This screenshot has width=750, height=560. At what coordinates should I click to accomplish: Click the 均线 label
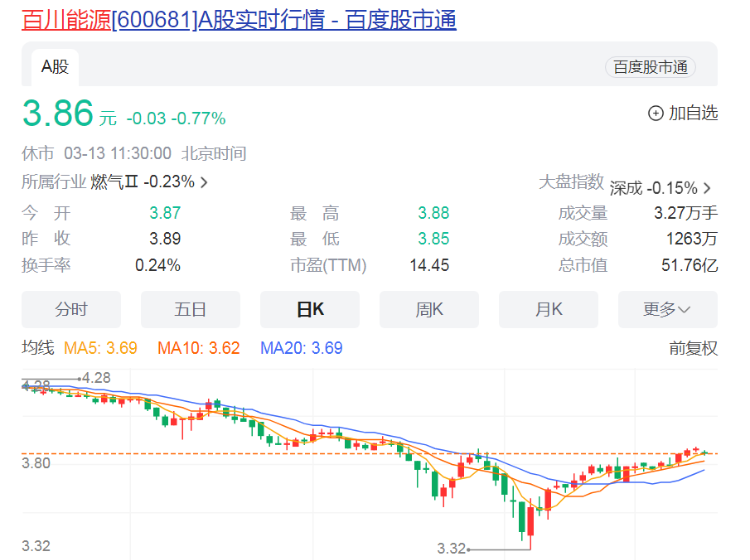[38, 348]
